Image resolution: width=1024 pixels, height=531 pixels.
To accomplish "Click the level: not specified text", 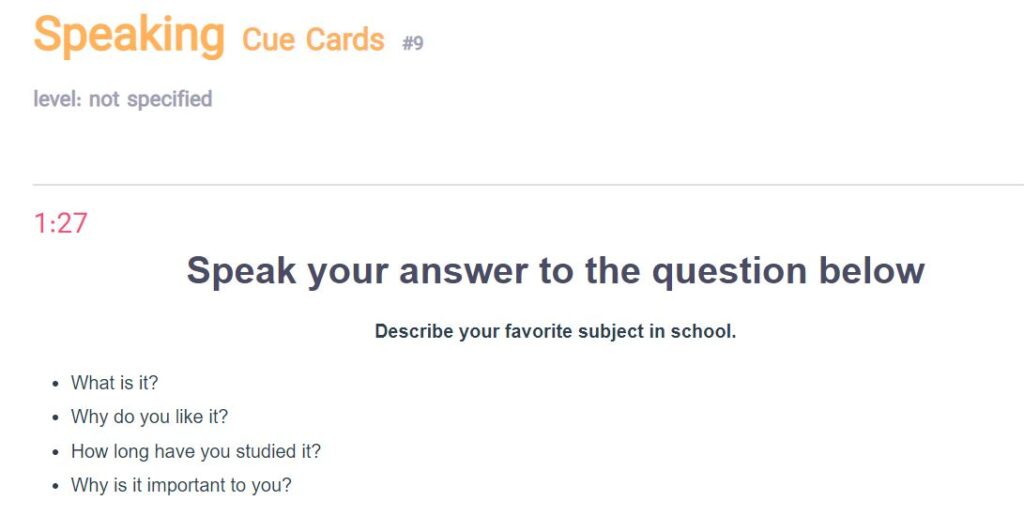I will [x=123, y=99].
